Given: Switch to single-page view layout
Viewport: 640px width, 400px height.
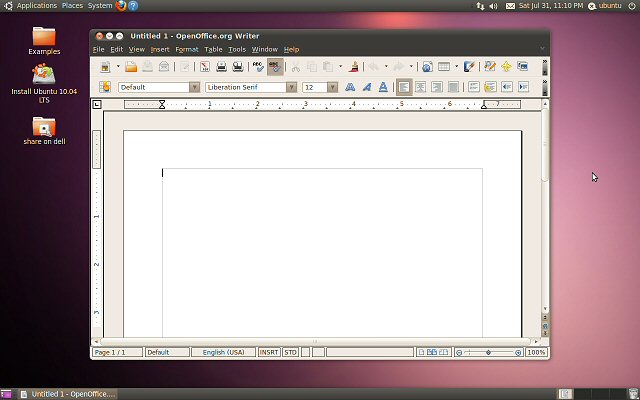Looking at the screenshot, I should point(421,352).
